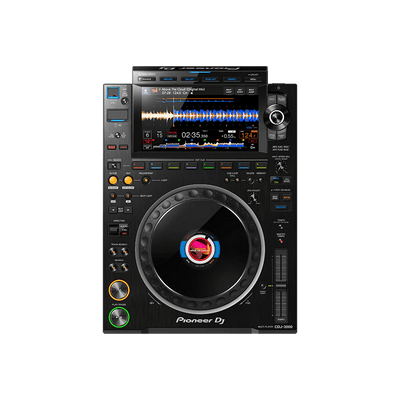
Task: Click the jog wheel center artwork display
Action: click(200, 249)
